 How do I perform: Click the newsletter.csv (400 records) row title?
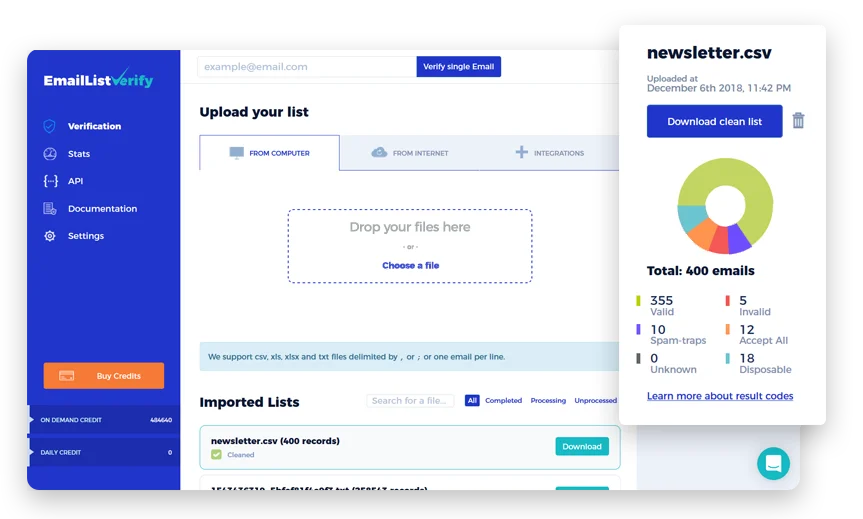point(275,441)
